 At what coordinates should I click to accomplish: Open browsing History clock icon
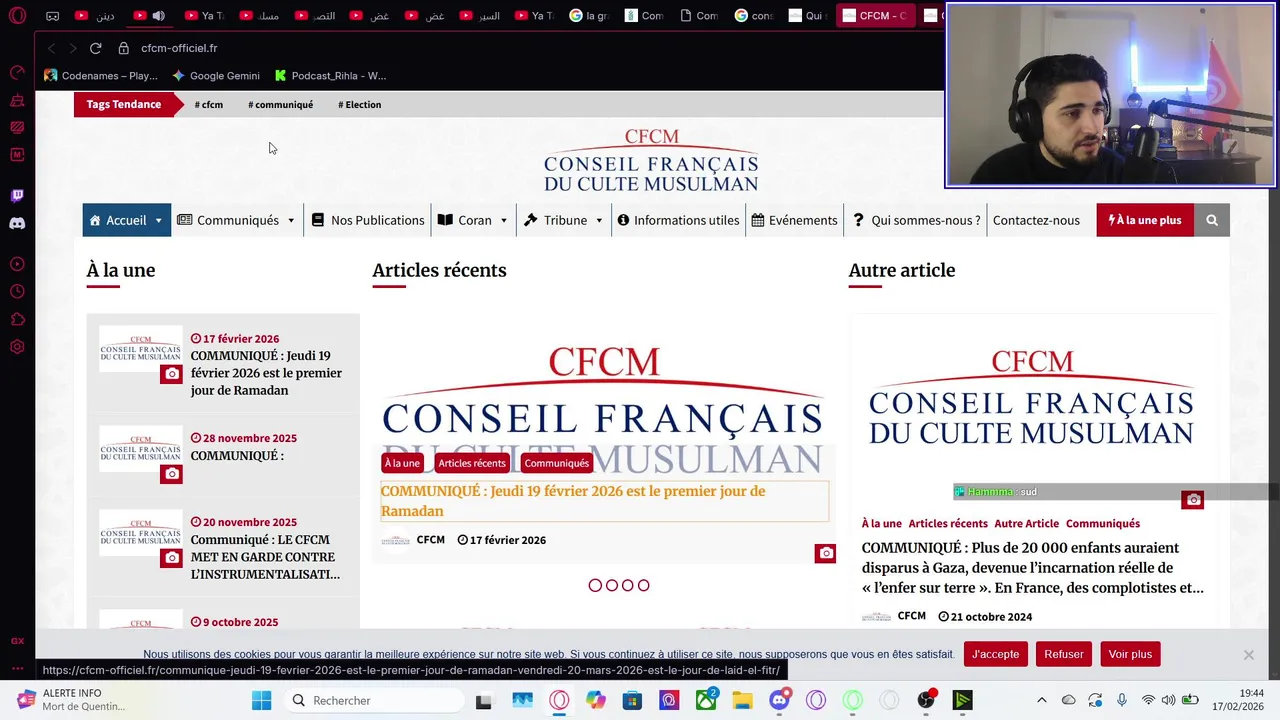tap(17, 292)
